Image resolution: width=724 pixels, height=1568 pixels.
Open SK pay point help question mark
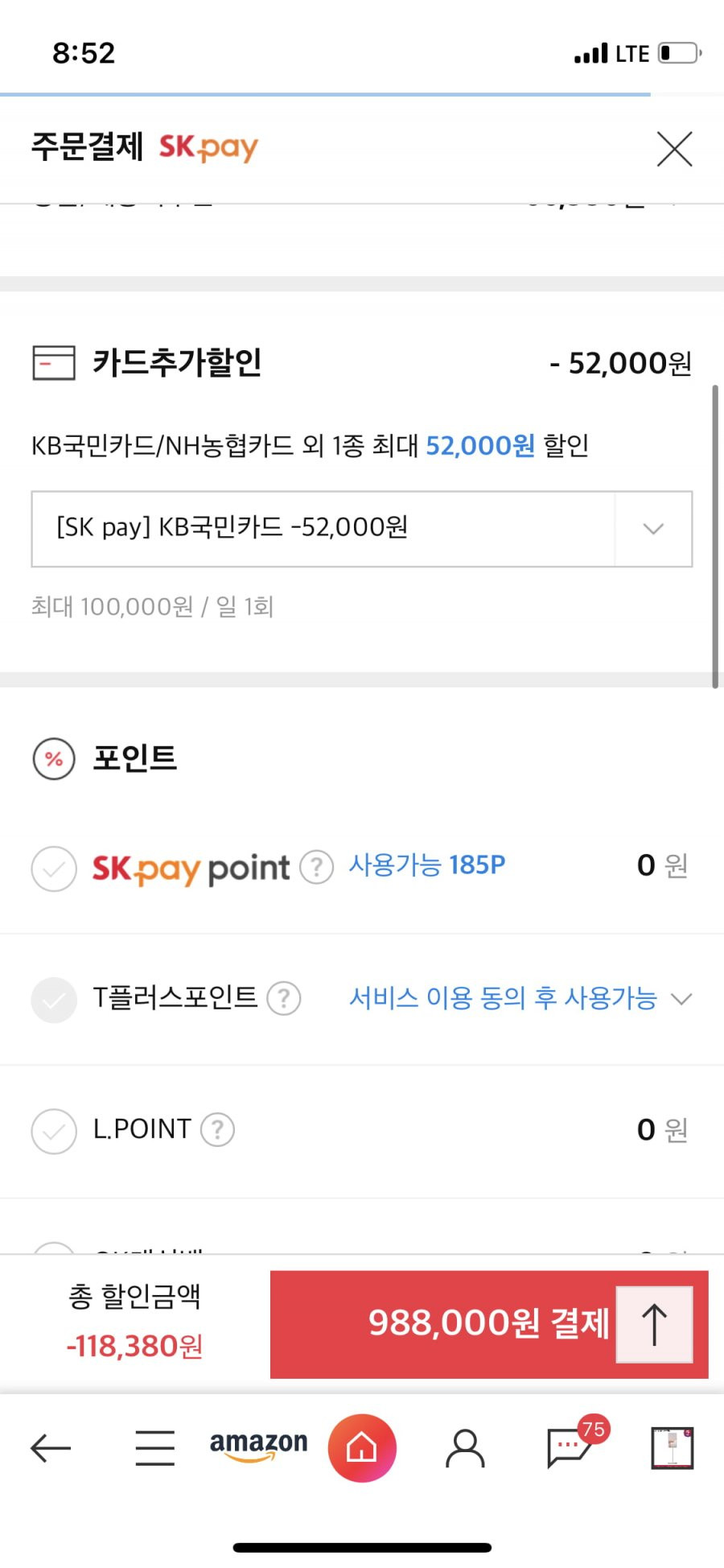pyautogui.click(x=316, y=867)
